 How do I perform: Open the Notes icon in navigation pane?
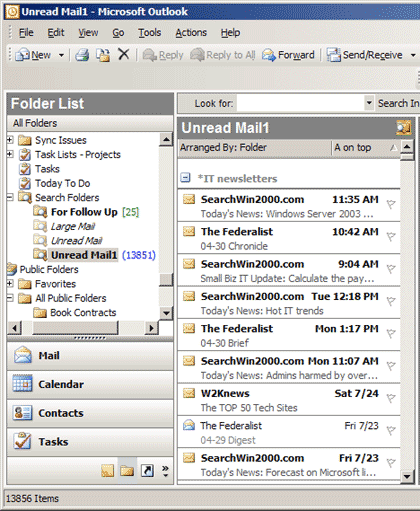107,471
